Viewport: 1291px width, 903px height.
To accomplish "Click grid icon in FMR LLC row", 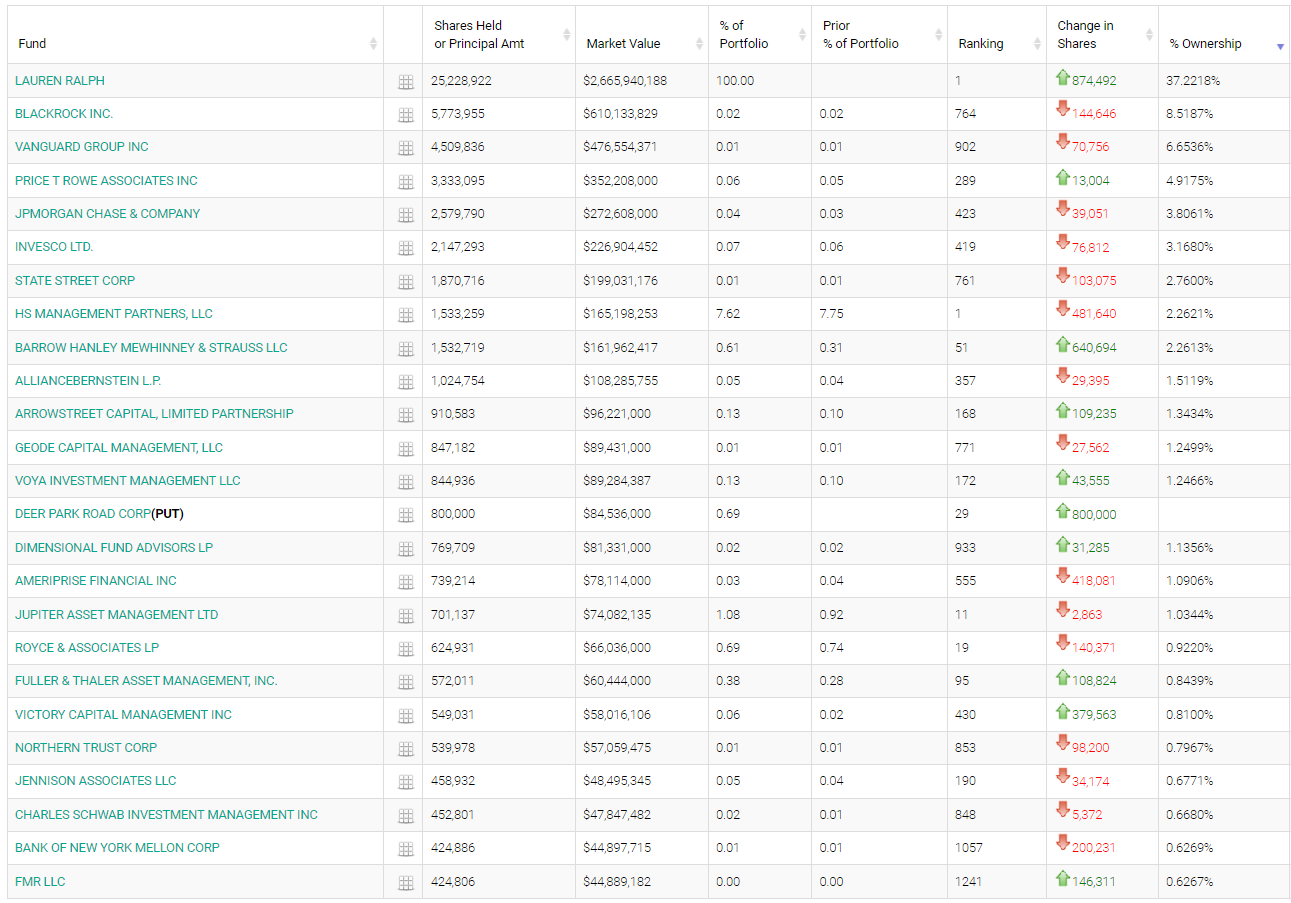I will tap(405, 883).
